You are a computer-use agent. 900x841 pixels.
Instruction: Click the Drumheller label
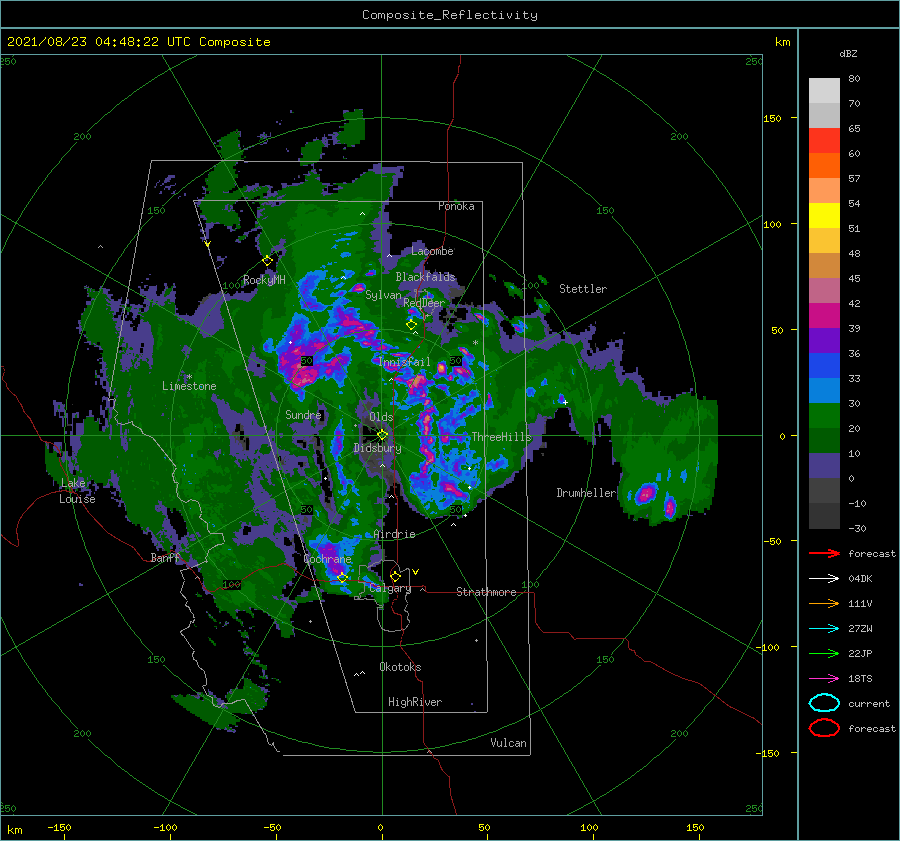(586, 493)
